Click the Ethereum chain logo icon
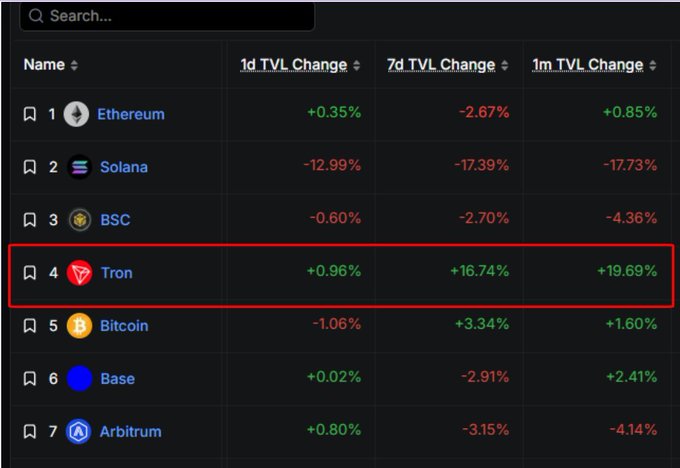680x468 pixels. (76, 114)
